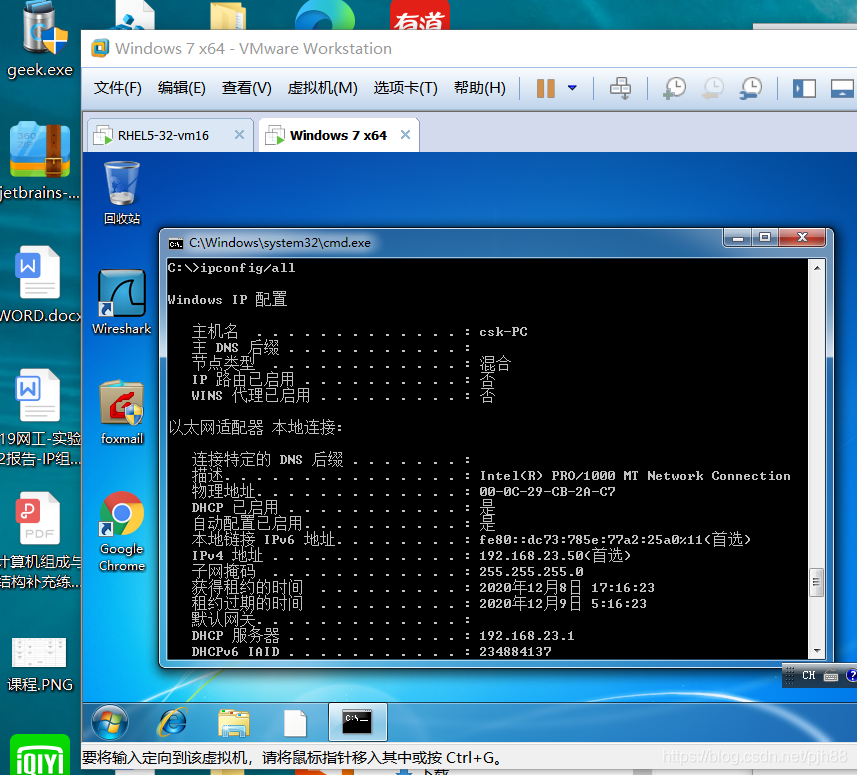Click the cmd scrollbar down arrow
This screenshot has height=775, width=857.
(x=817, y=651)
